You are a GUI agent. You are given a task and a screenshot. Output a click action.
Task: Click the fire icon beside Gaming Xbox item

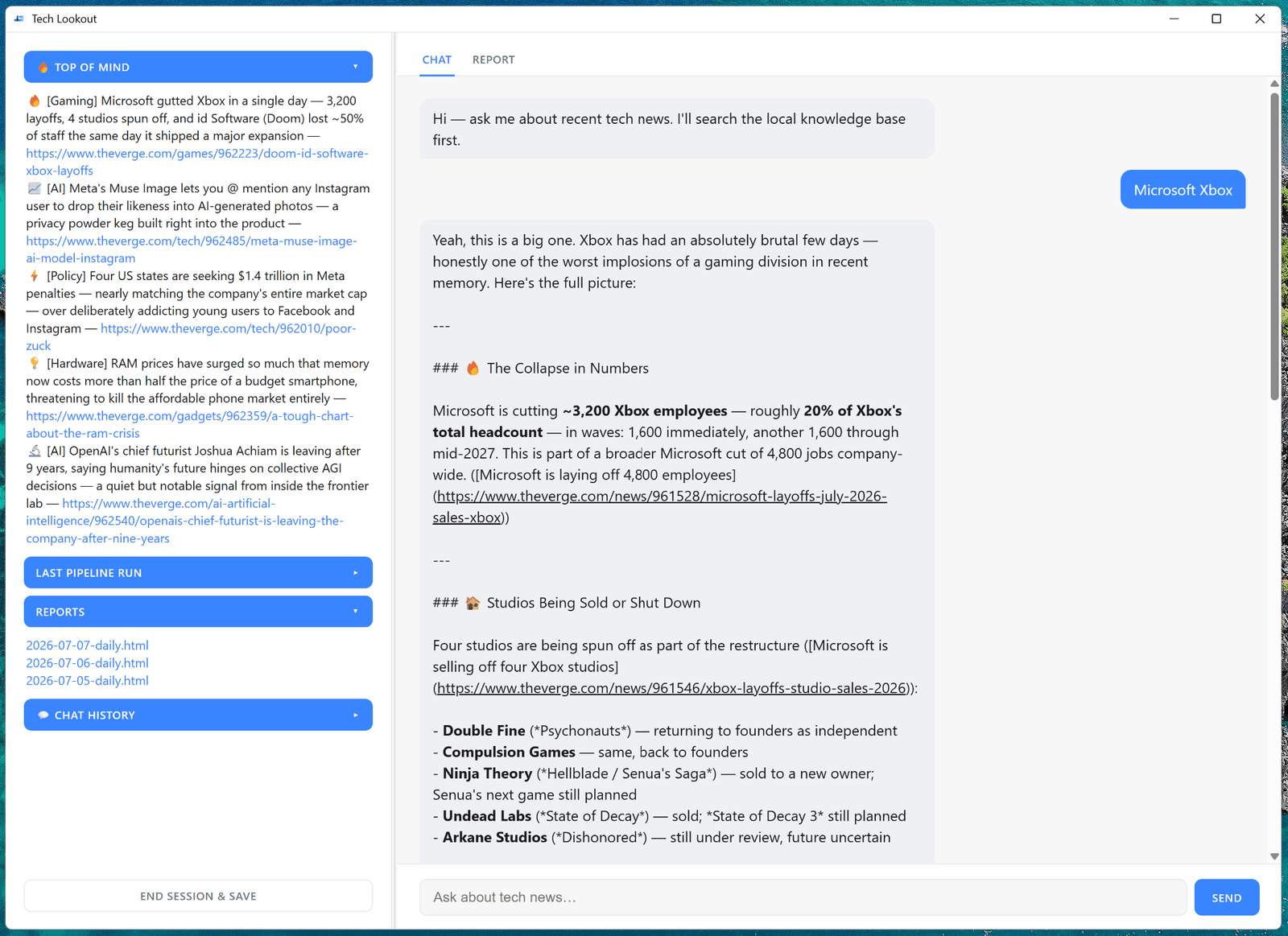pyautogui.click(x=35, y=101)
